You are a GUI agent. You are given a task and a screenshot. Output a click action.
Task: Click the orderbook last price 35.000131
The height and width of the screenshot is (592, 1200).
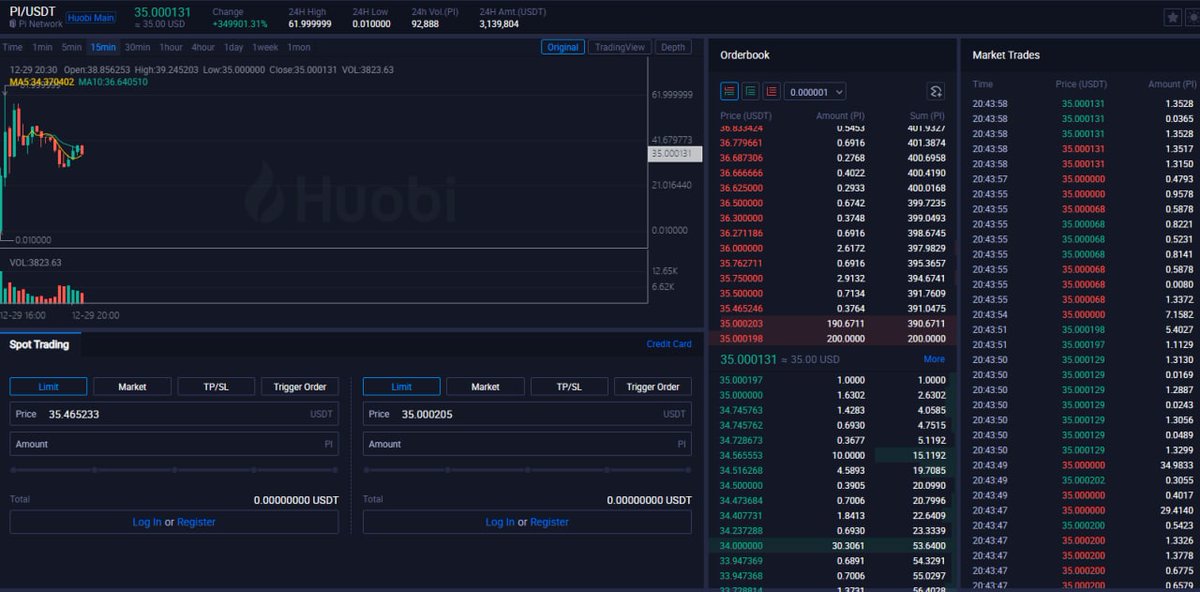point(749,359)
